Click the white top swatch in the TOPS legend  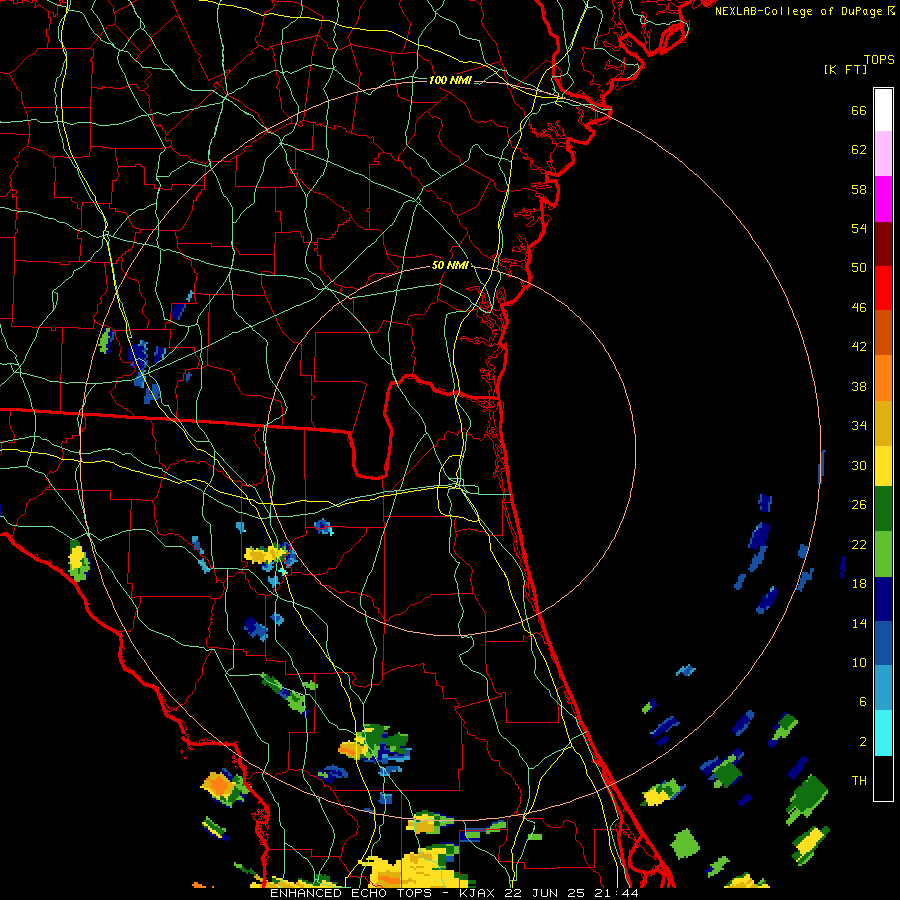click(883, 110)
